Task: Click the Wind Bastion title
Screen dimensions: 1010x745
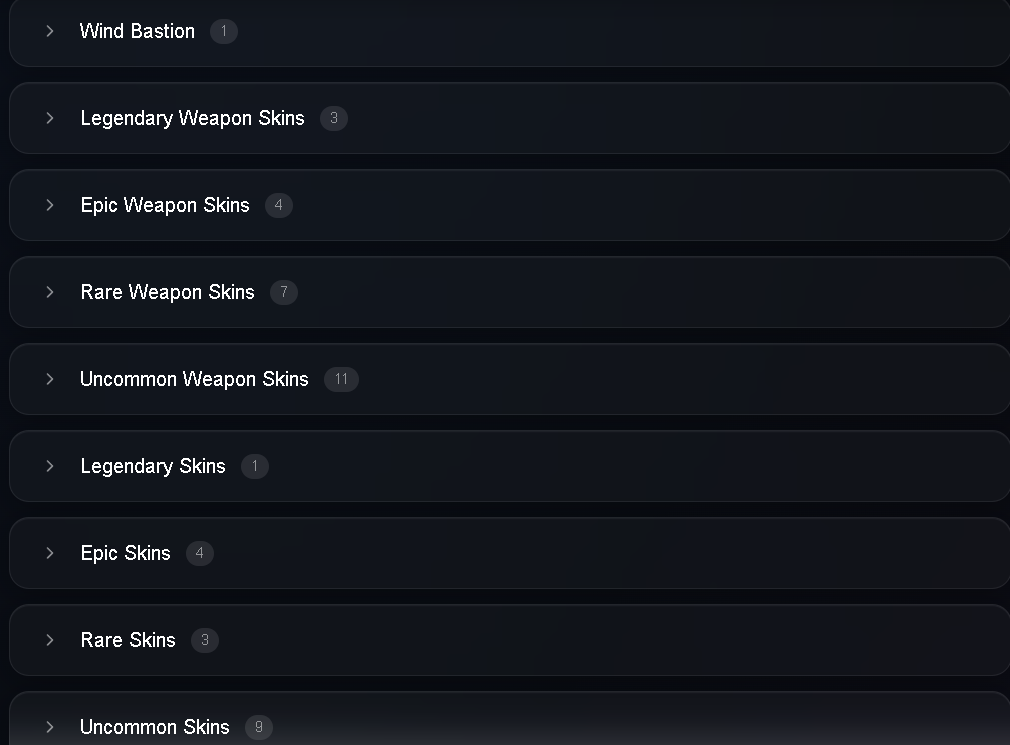Action: click(x=137, y=31)
